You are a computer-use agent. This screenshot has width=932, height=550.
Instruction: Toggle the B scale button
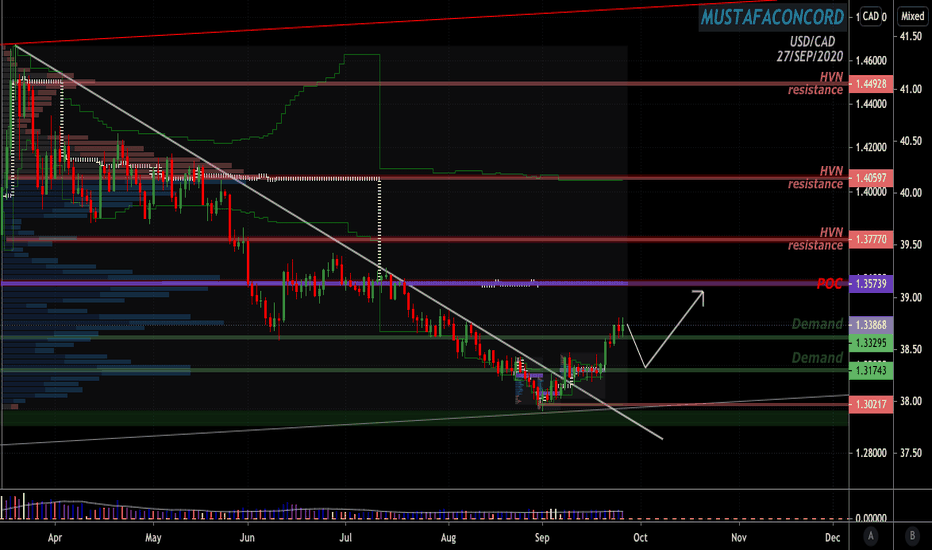912,536
